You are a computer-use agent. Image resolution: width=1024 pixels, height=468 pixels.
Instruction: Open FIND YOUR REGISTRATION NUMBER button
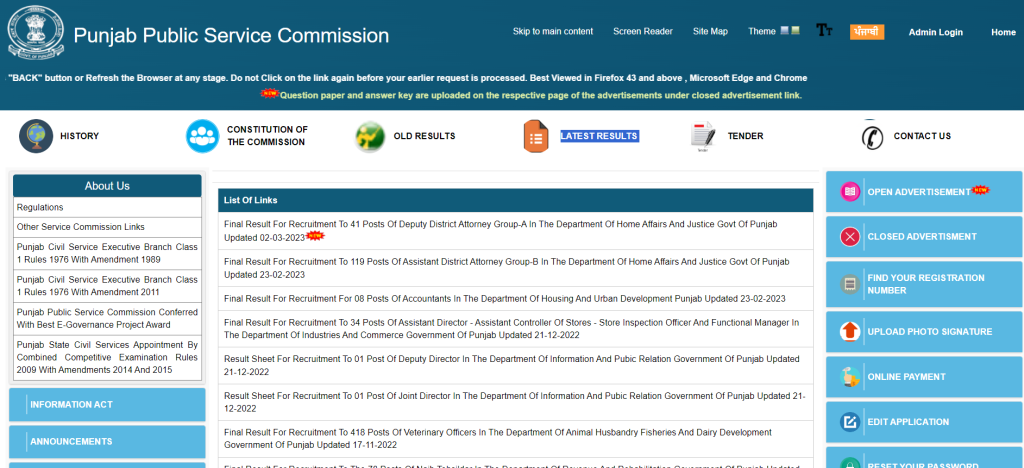(923, 284)
